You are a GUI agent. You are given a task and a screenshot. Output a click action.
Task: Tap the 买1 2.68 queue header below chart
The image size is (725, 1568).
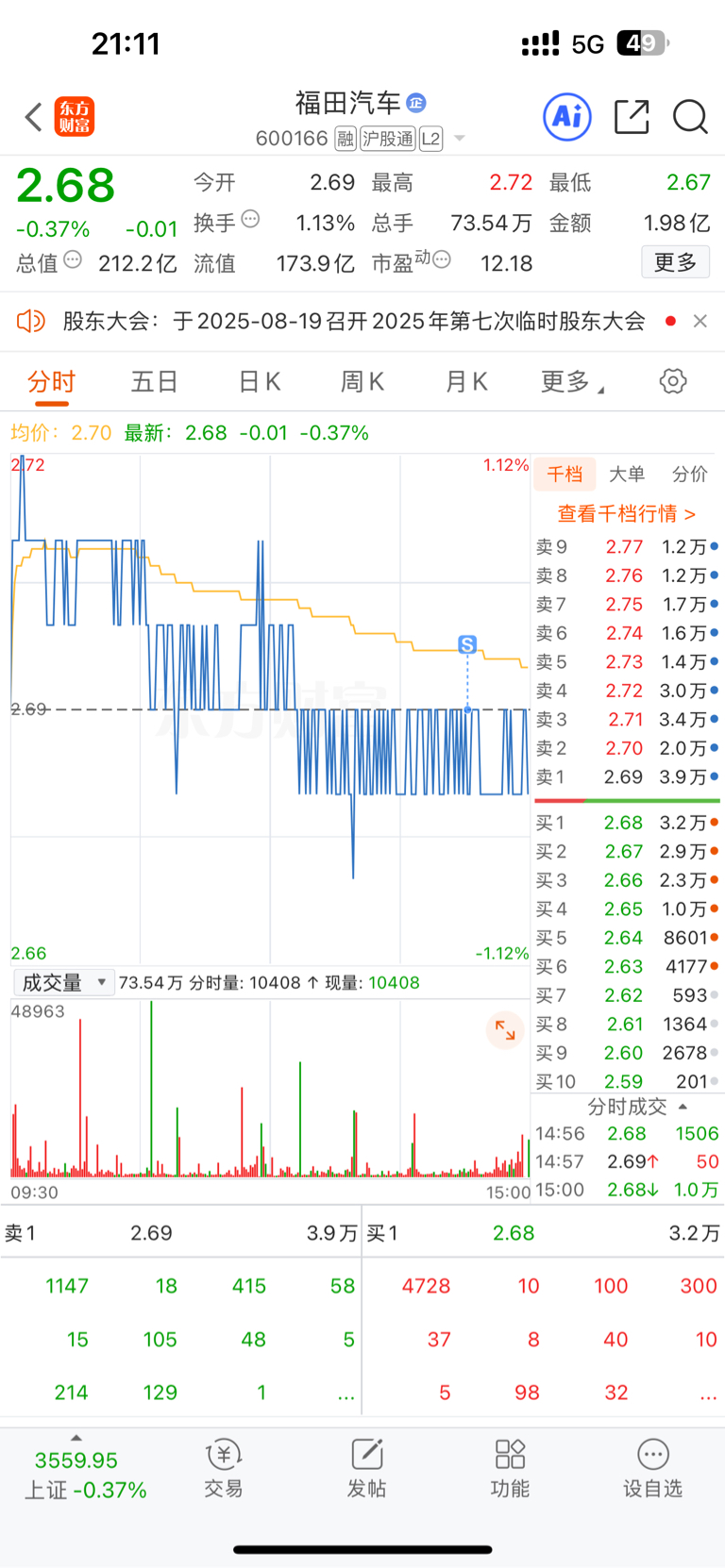click(x=543, y=1233)
